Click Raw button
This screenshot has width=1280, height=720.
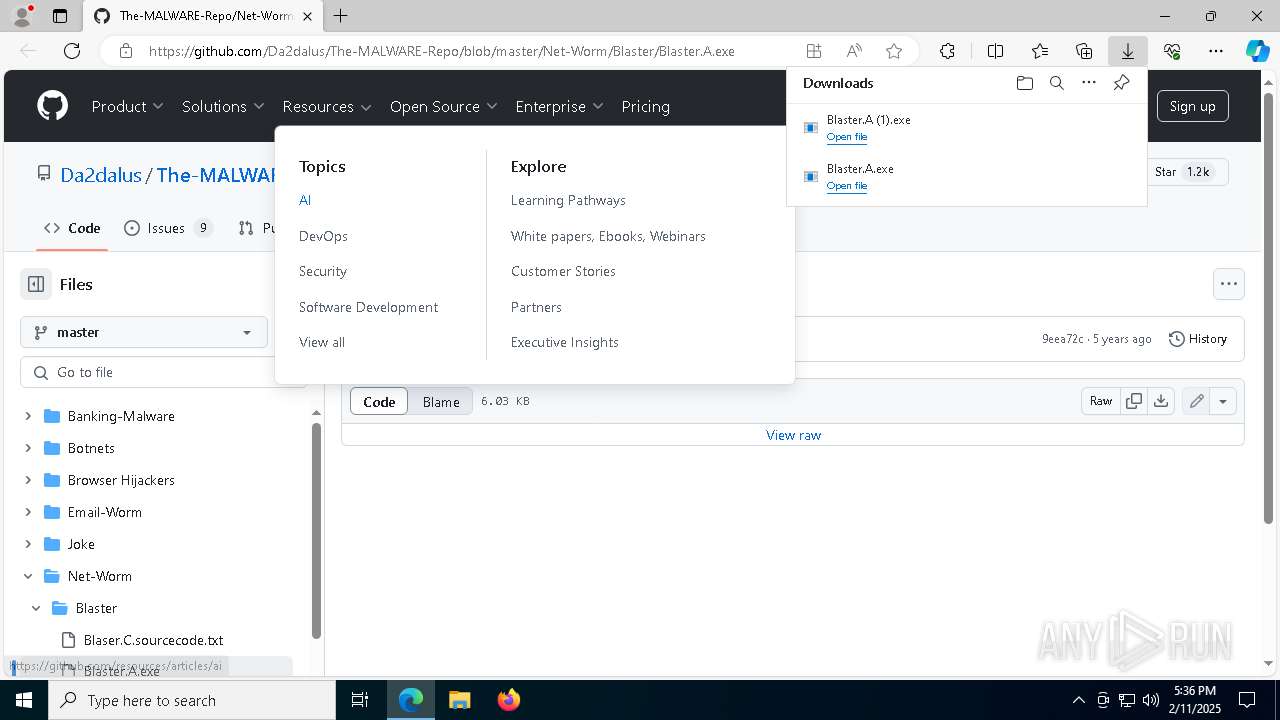[1101, 401]
